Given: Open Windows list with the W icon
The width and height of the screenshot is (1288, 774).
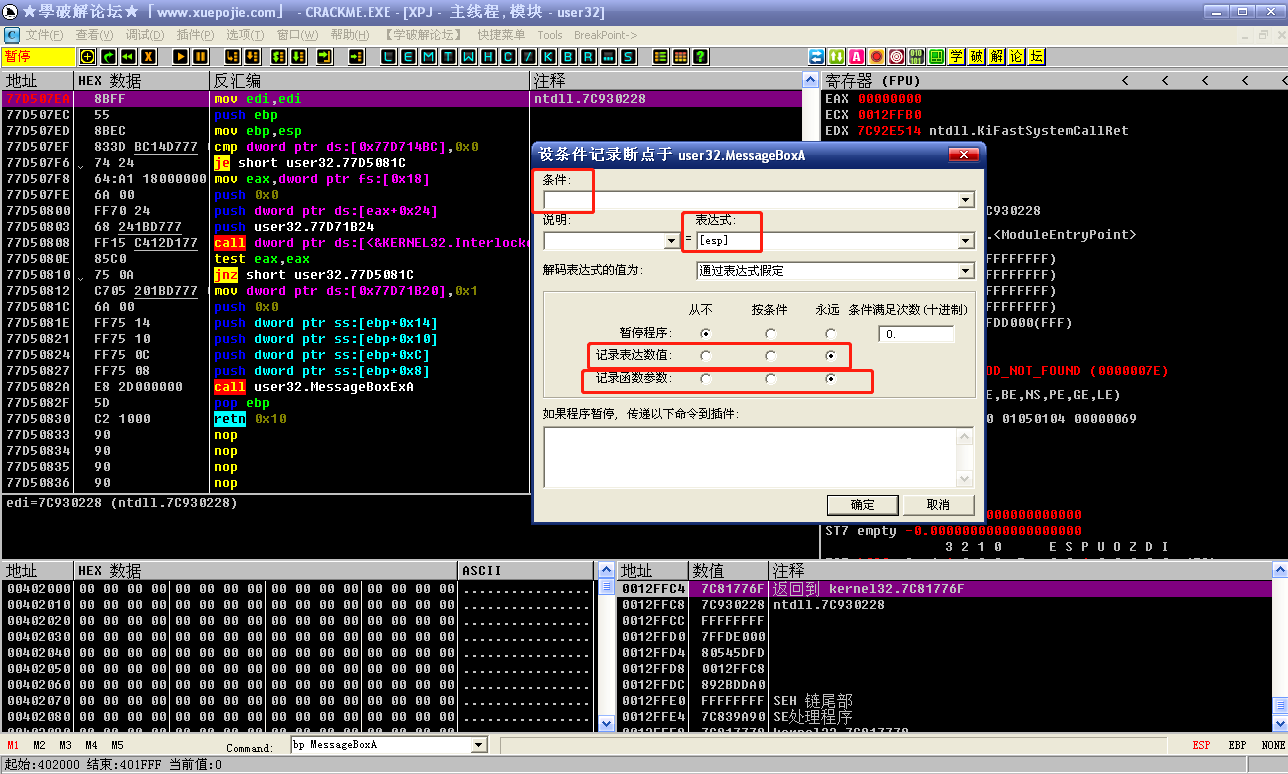Looking at the screenshot, I should (x=468, y=57).
